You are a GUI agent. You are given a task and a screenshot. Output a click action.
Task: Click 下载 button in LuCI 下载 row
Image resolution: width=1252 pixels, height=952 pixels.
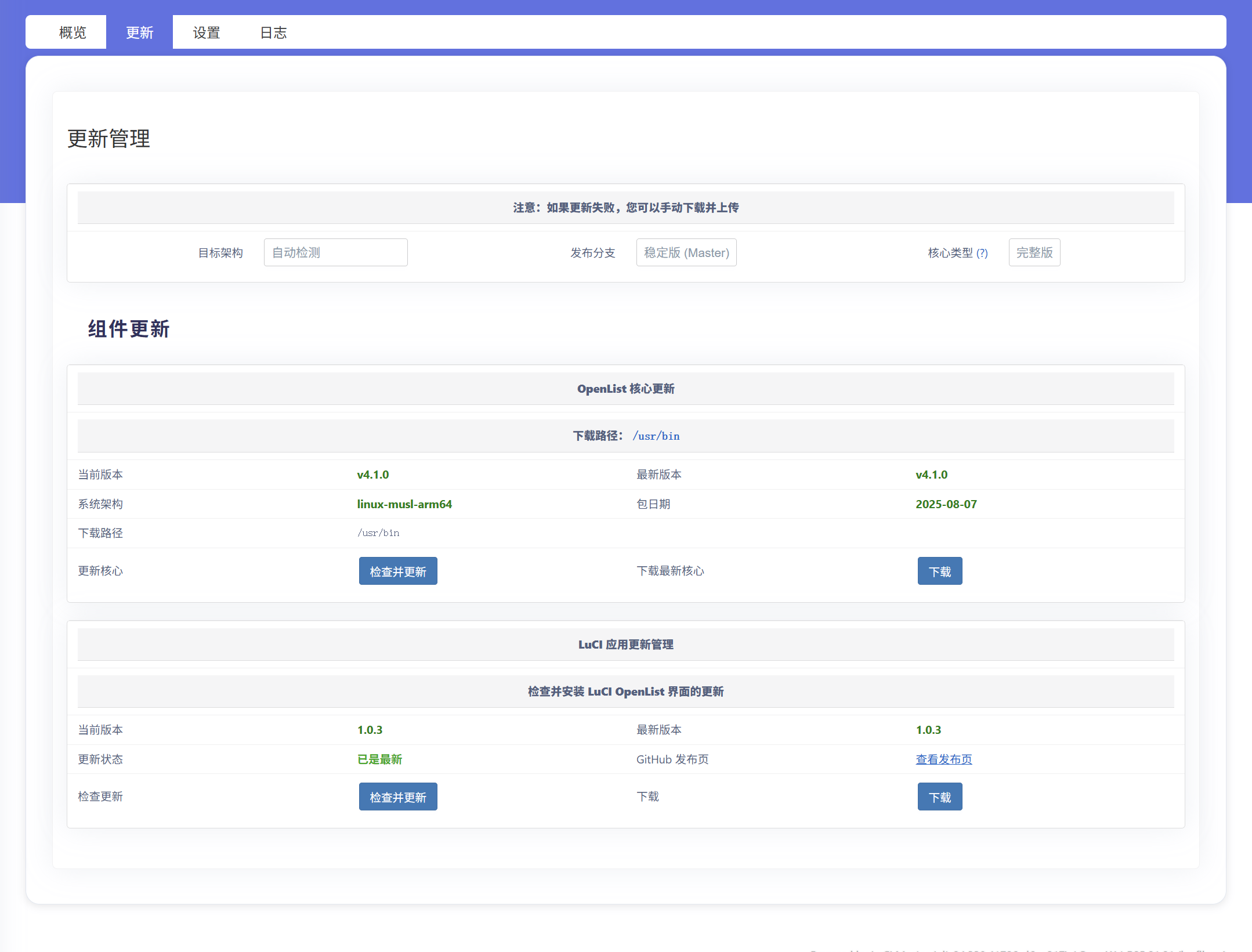point(940,797)
